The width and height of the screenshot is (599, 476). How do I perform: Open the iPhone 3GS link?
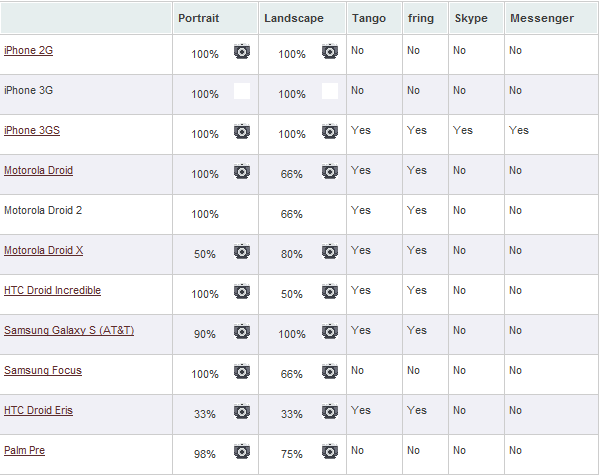click(32, 130)
